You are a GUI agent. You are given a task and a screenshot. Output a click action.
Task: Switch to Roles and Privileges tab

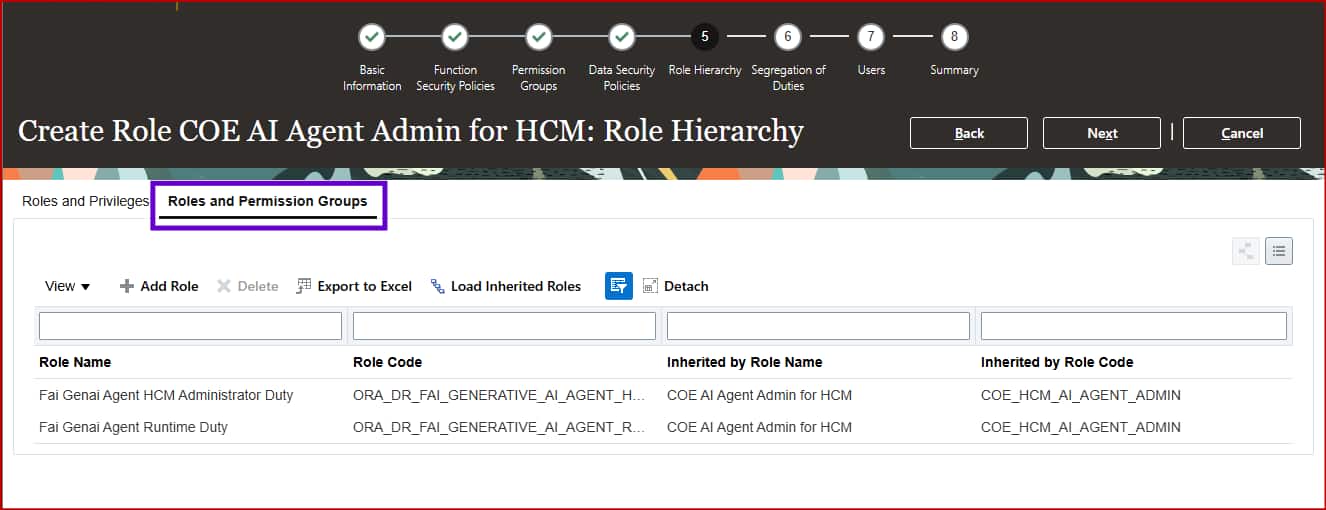coord(86,201)
